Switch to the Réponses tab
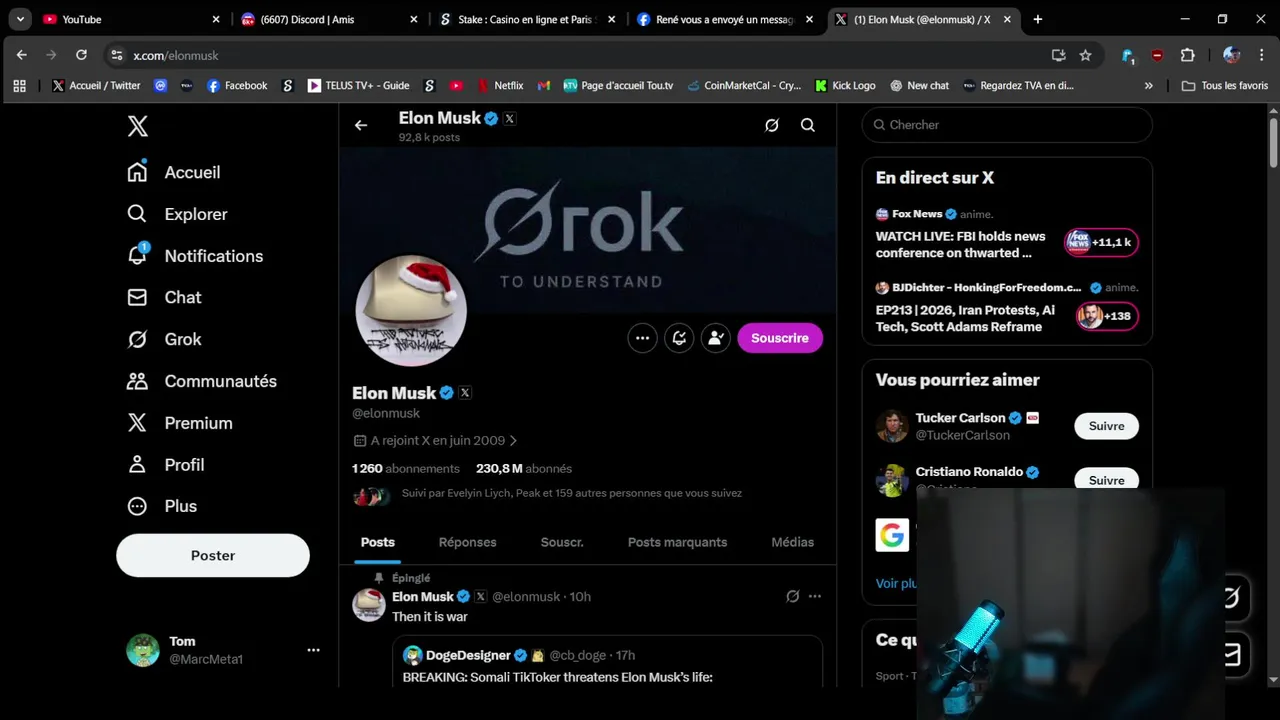Image resolution: width=1280 pixels, height=720 pixels. click(x=468, y=542)
